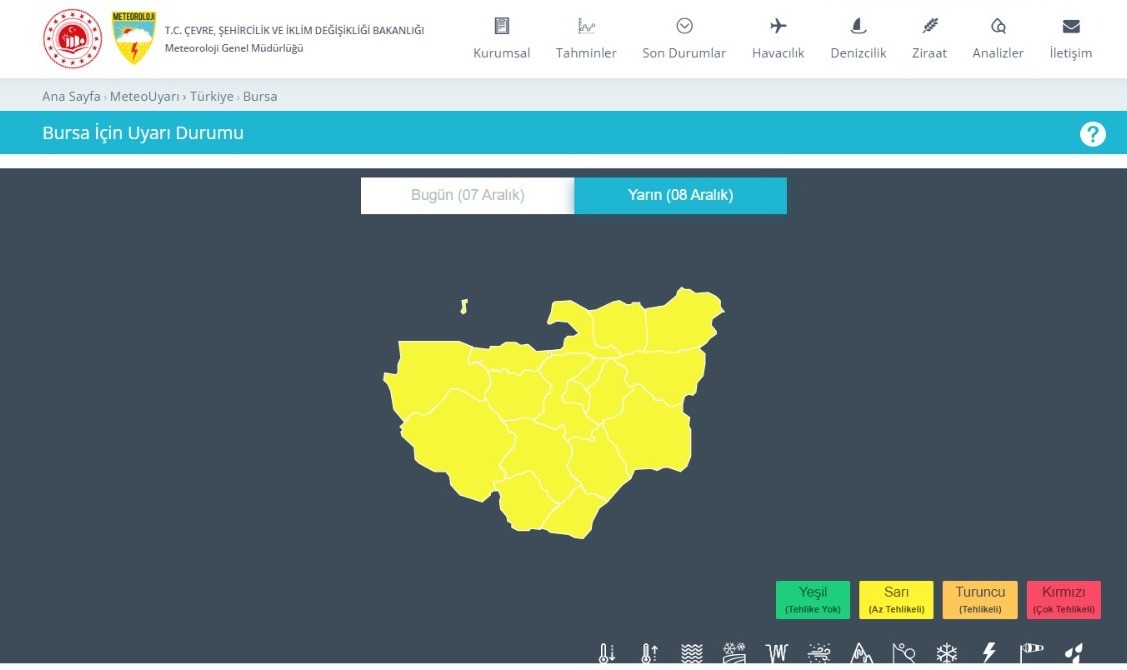The width and height of the screenshot is (1127, 670).
Task: Select the snowflake snow warning icon
Action: pos(946,654)
